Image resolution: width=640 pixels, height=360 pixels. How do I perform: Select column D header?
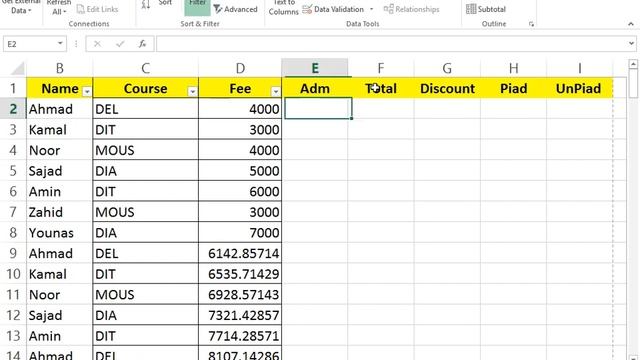coord(240,68)
